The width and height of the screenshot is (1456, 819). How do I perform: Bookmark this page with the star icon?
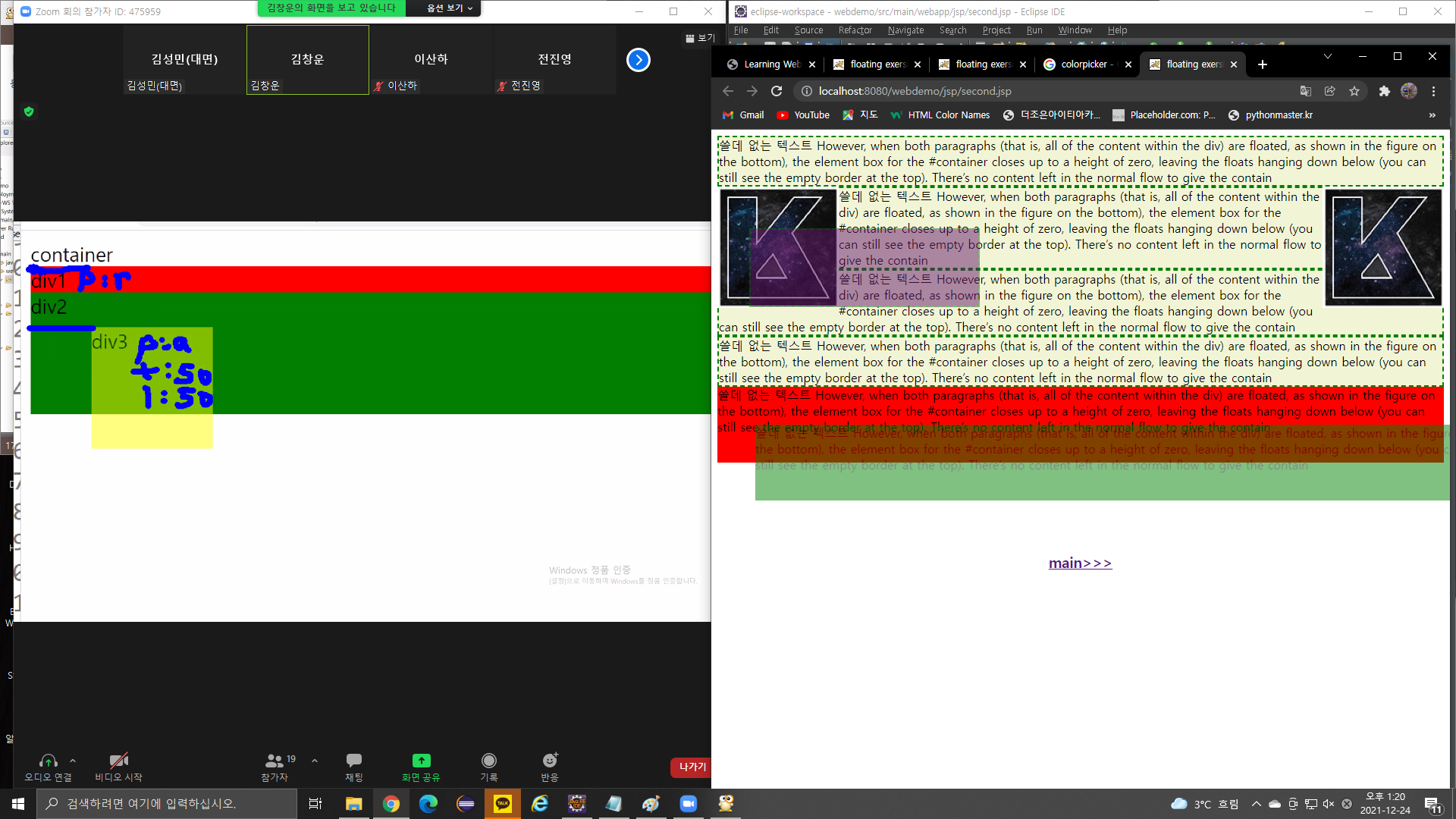pos(1354,91)
